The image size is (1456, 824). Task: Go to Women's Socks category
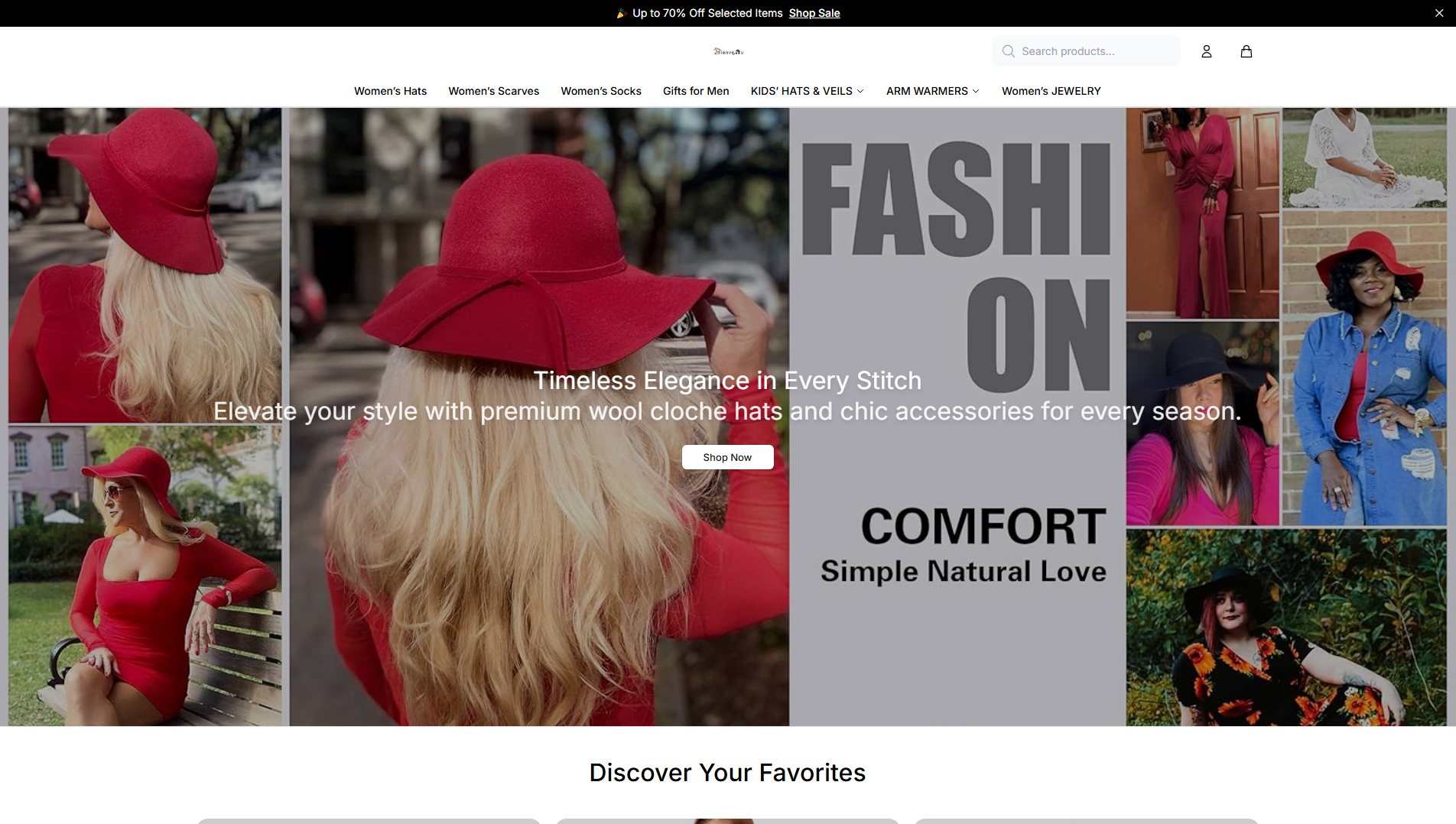coord(601,91)
